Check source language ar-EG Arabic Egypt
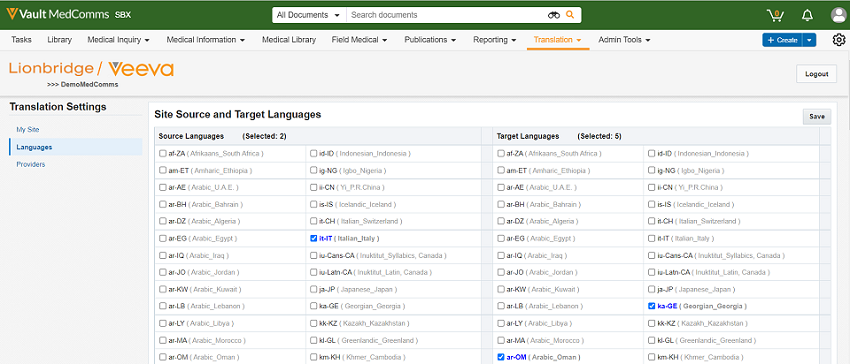This screenshot has height=364, width=850. click(x=163, y=238)
